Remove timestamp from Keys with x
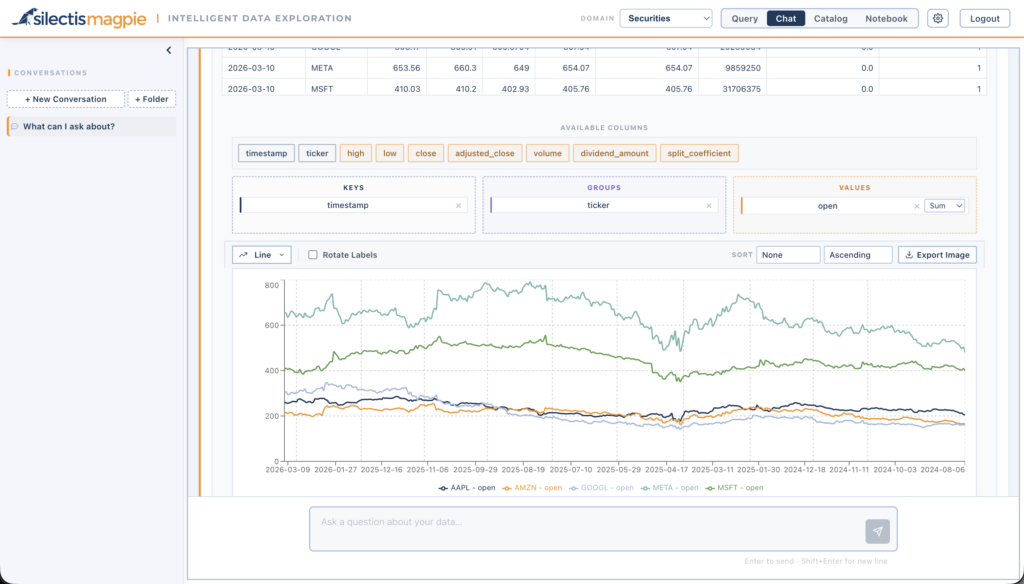 458,206
